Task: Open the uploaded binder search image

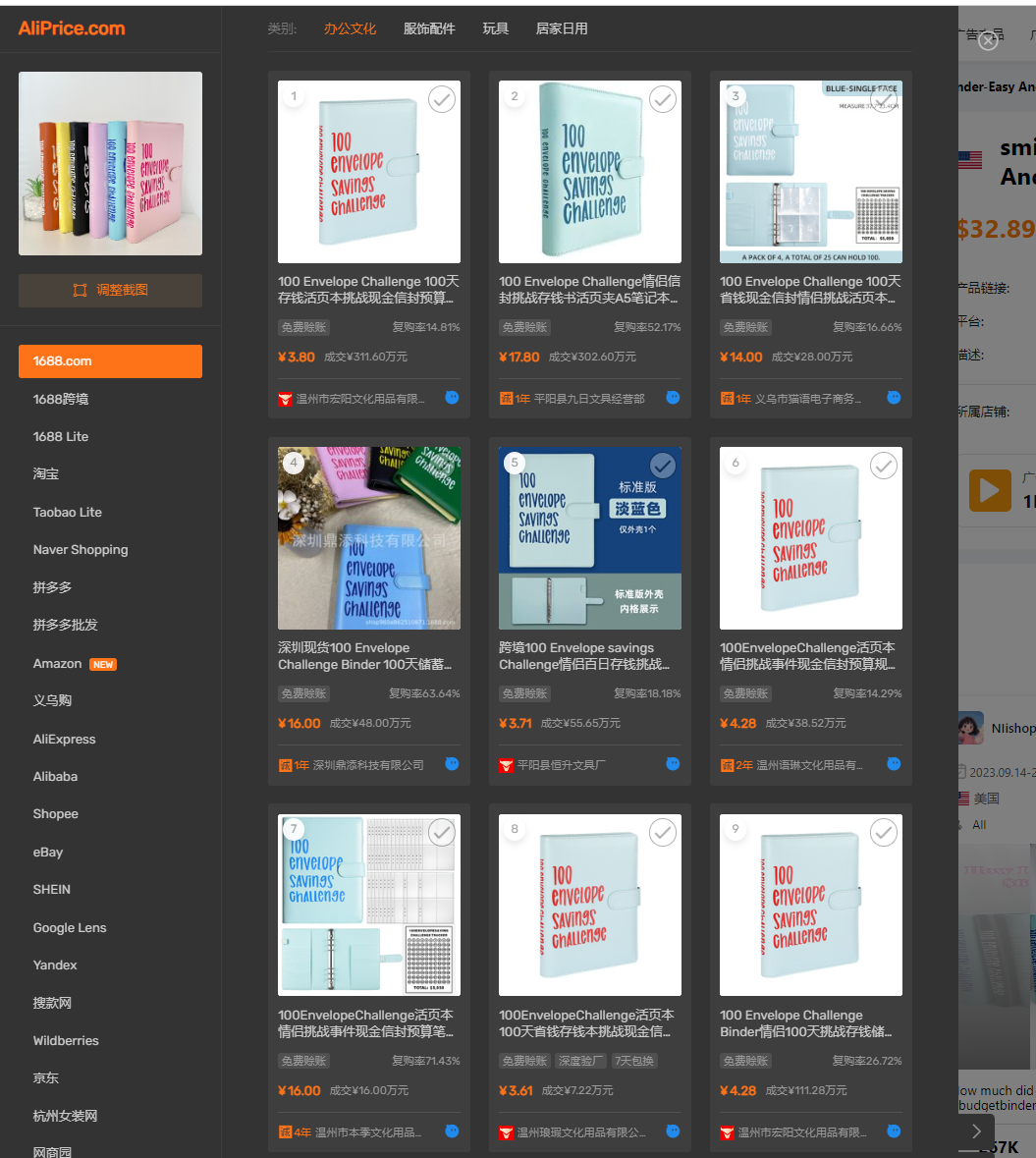Action: click(x=110, y=163)
